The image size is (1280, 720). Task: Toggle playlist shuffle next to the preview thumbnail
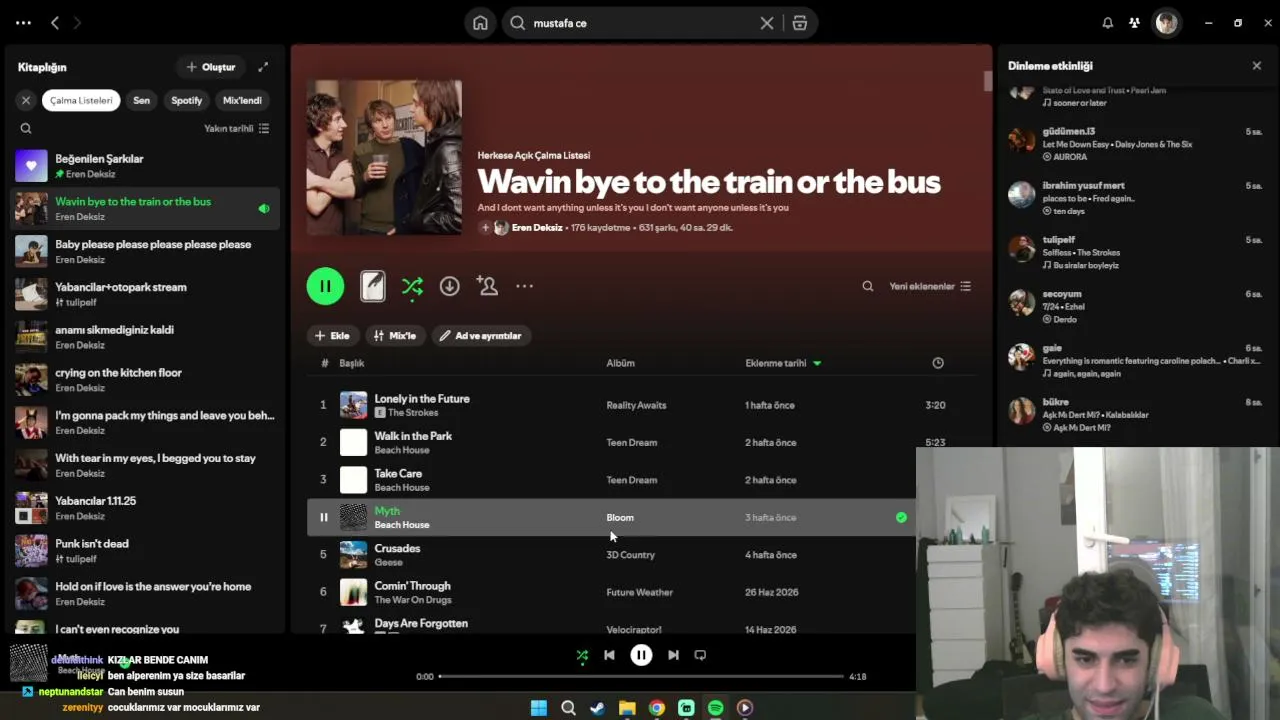click(x=412, y=287)
